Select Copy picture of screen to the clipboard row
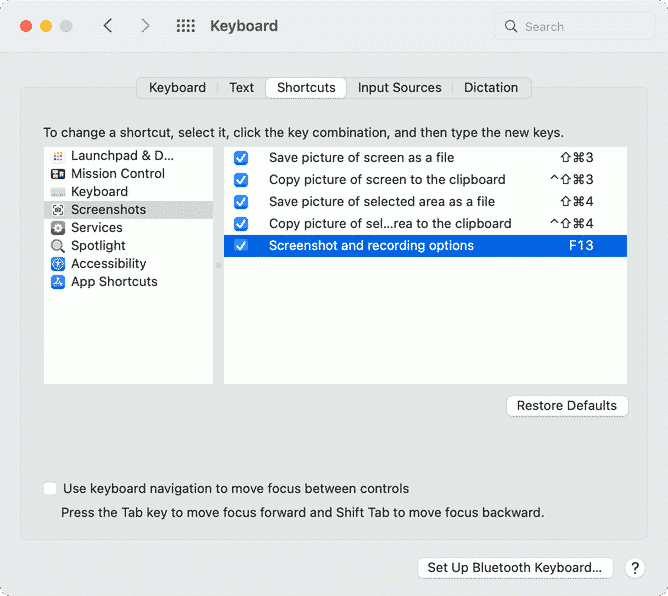The width and height of the screenshot is (668, 596). 425,180
